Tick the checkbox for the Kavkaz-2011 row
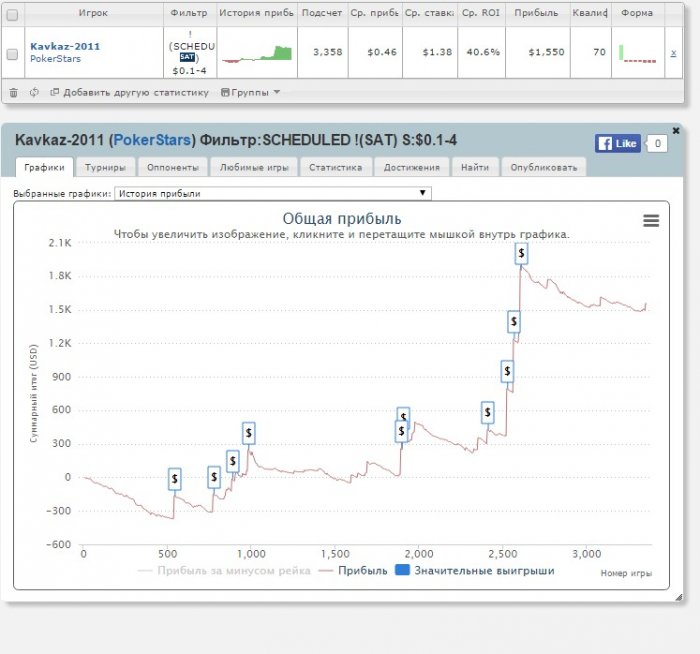The image size is (700, 654). tap(12, 53)
